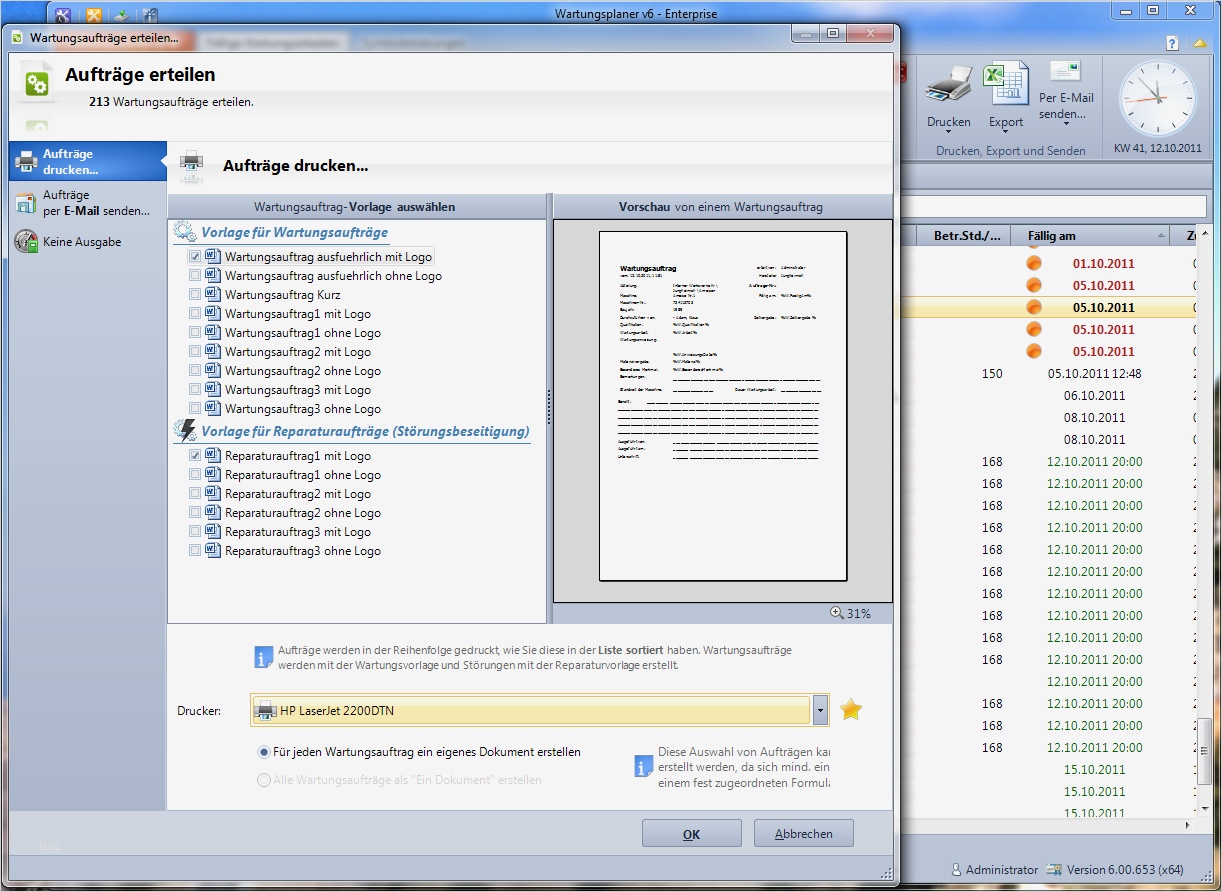Click the printer icon beside the Aufträge drucken heading
Viewport: 1222px width, 892px height.
(192, 164)
